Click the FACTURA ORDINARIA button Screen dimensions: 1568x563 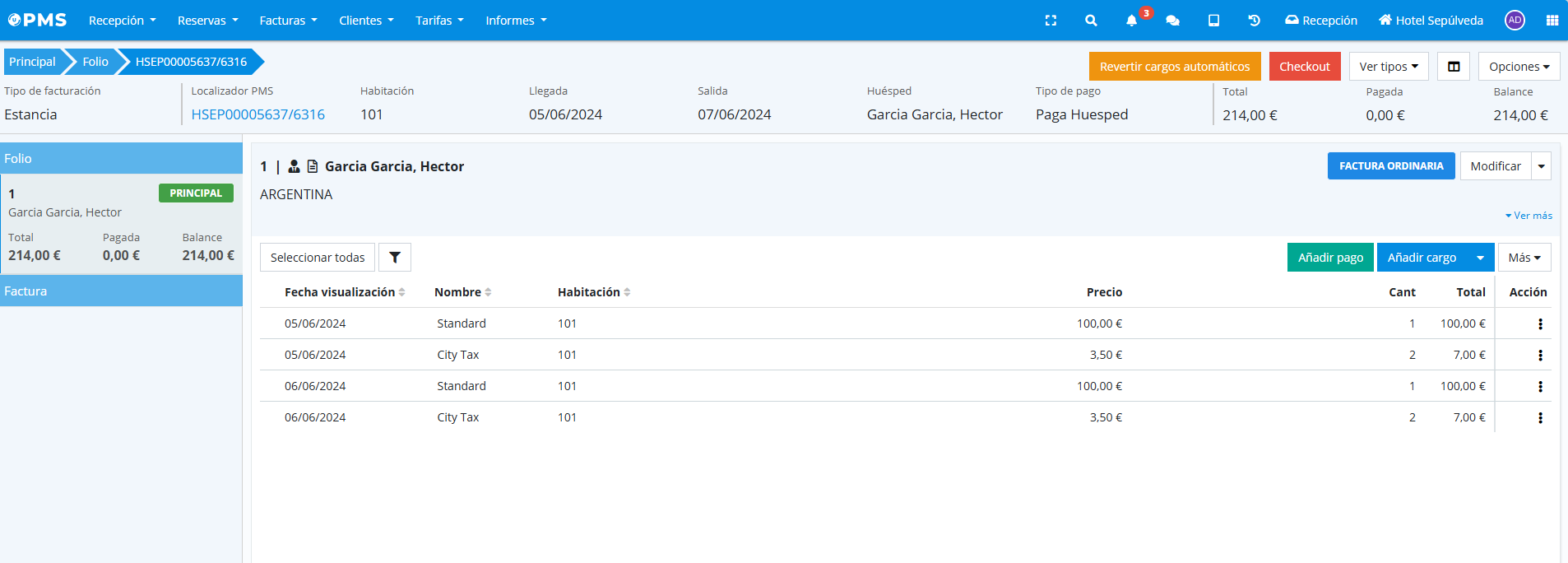(1391, 166)
